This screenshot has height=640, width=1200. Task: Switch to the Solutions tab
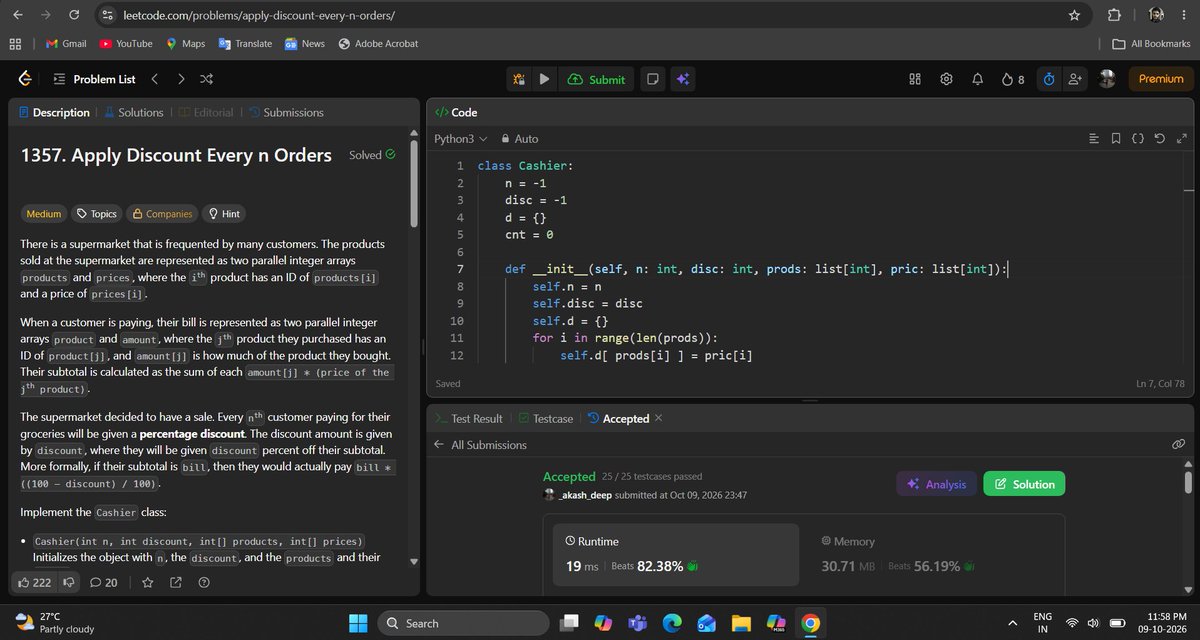coord(133,113)
